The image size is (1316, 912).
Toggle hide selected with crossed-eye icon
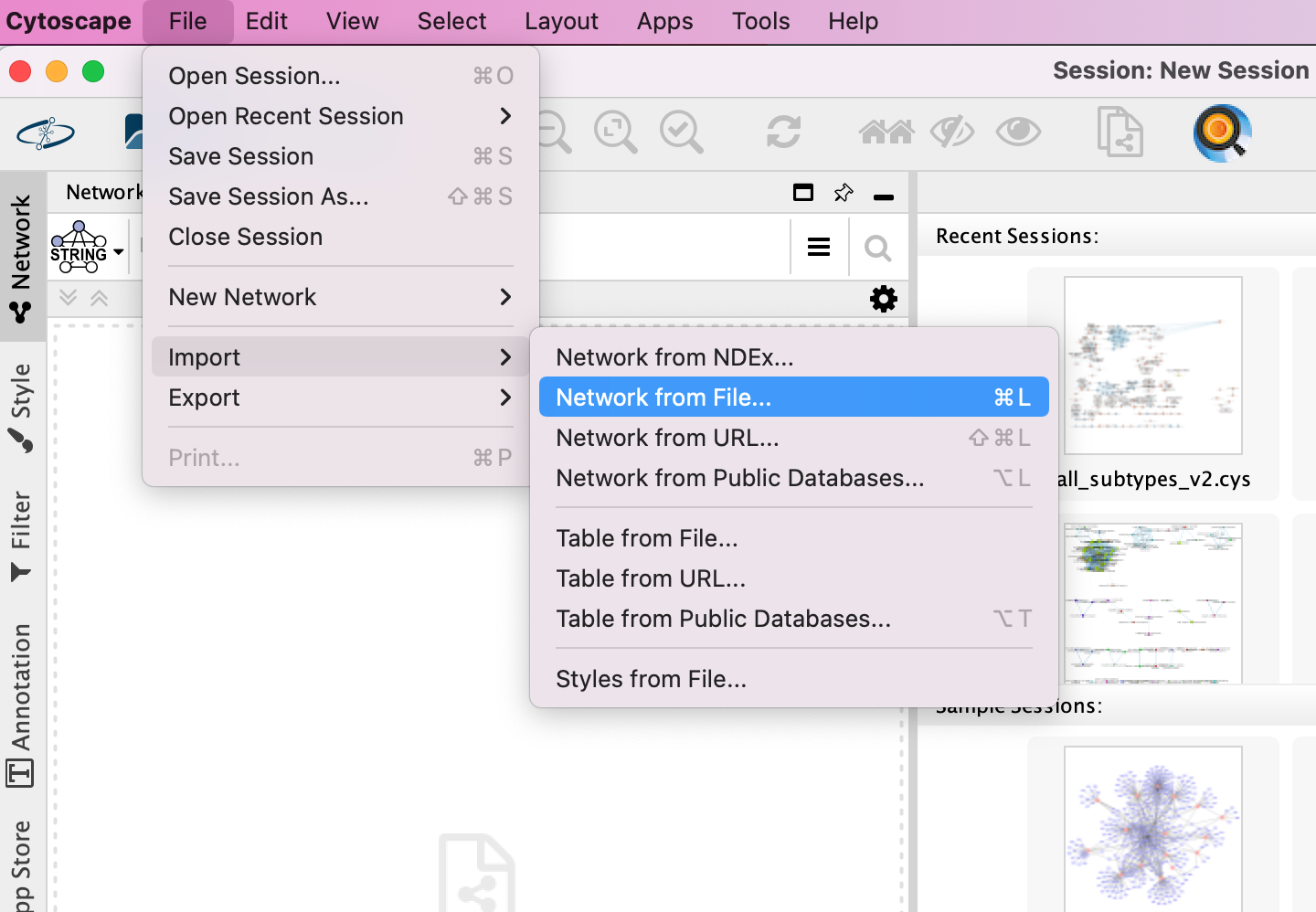[x=951, y=133]
